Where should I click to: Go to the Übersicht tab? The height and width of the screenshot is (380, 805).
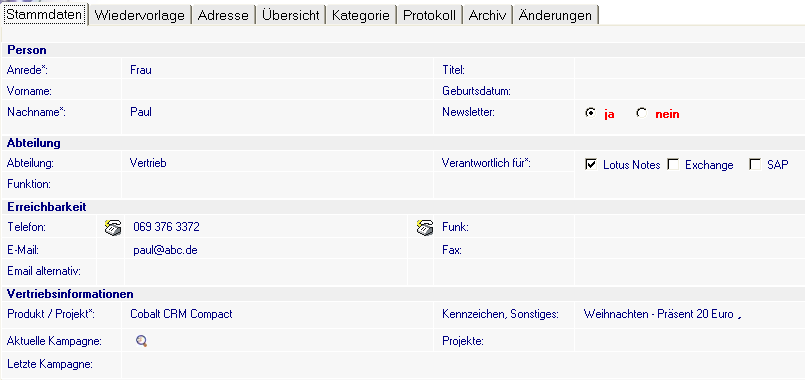291,15
